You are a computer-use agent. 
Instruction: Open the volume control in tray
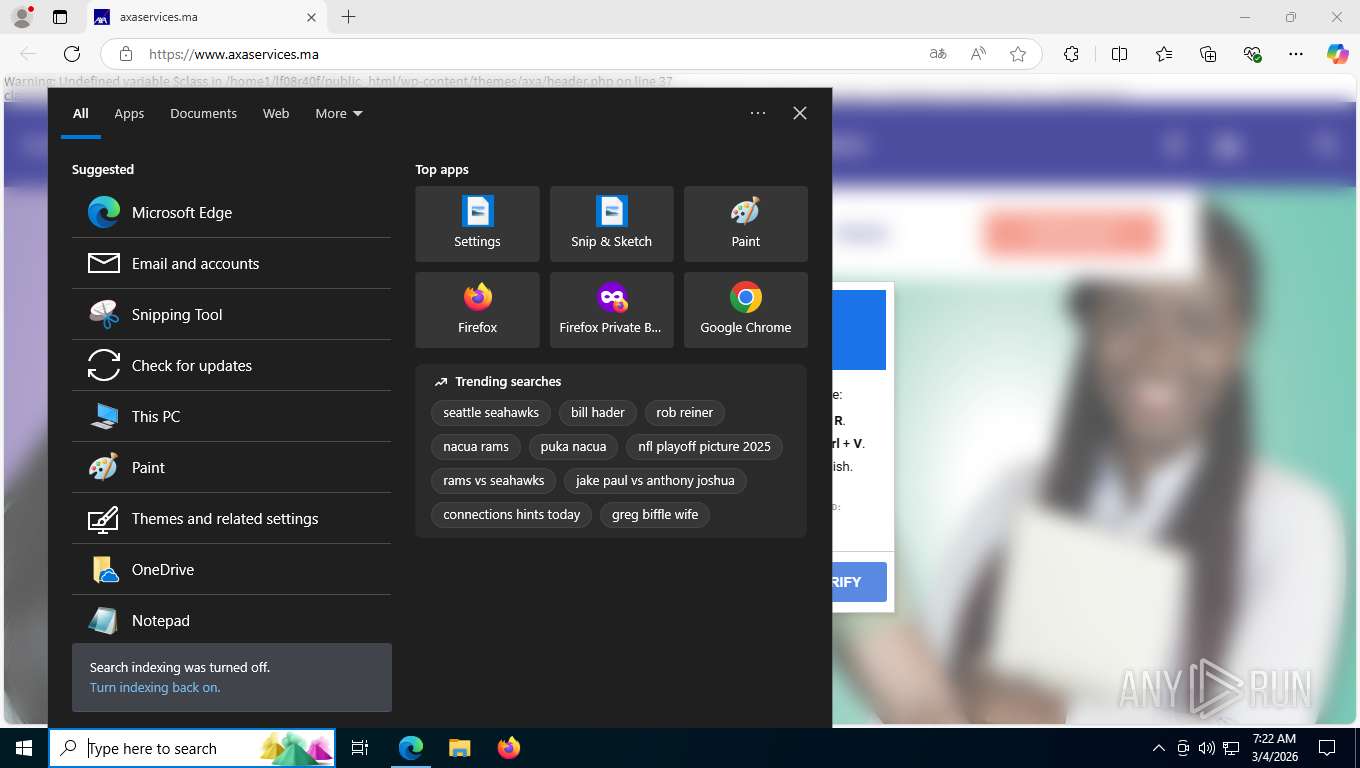[x=1206, y=748]
